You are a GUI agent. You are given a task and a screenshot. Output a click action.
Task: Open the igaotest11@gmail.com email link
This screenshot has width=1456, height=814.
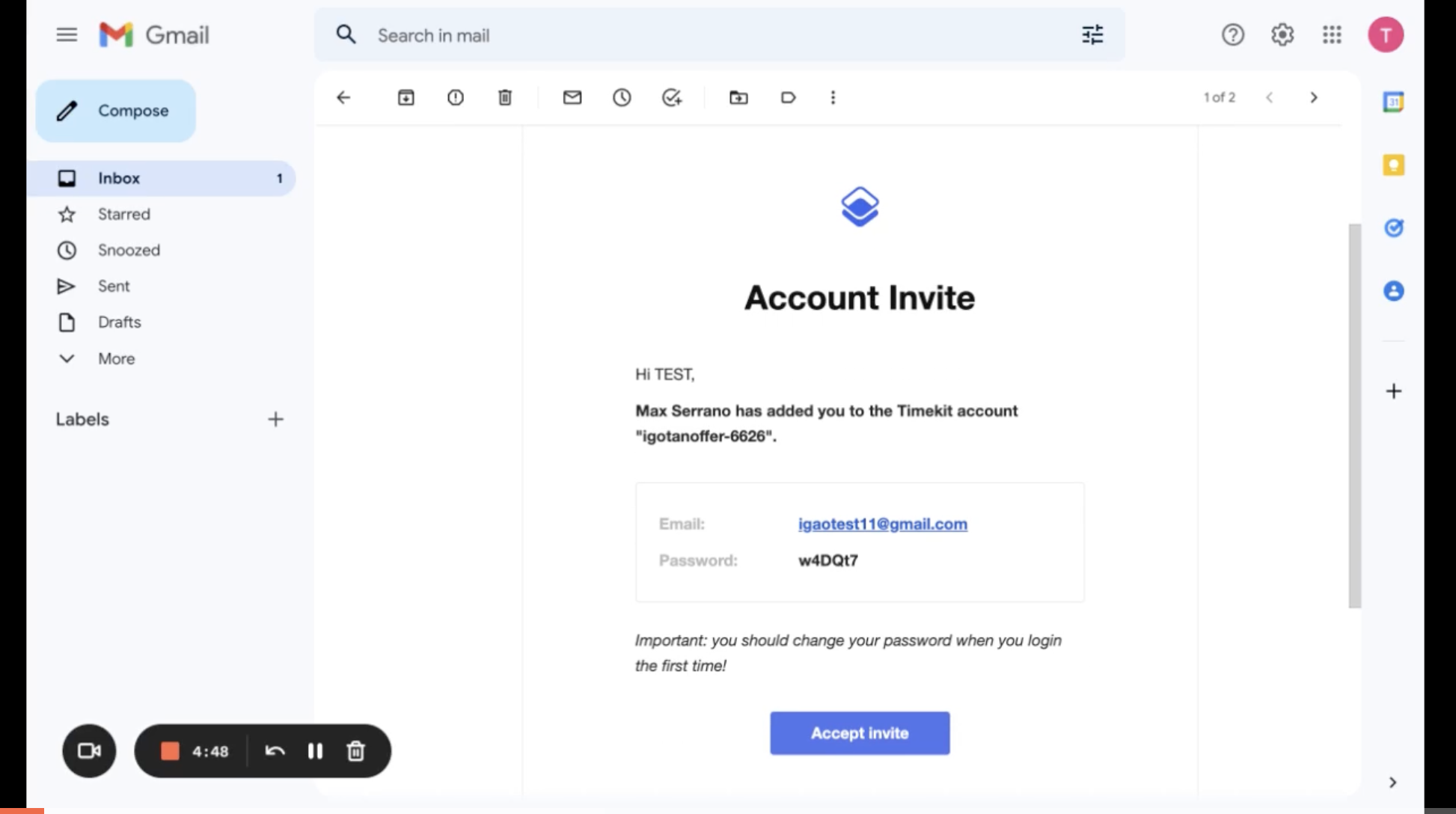pos(882,524)
